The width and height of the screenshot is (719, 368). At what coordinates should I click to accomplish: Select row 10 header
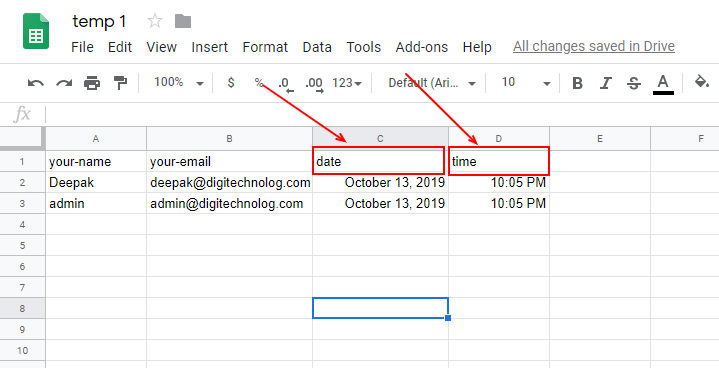[x=22, y=351]
